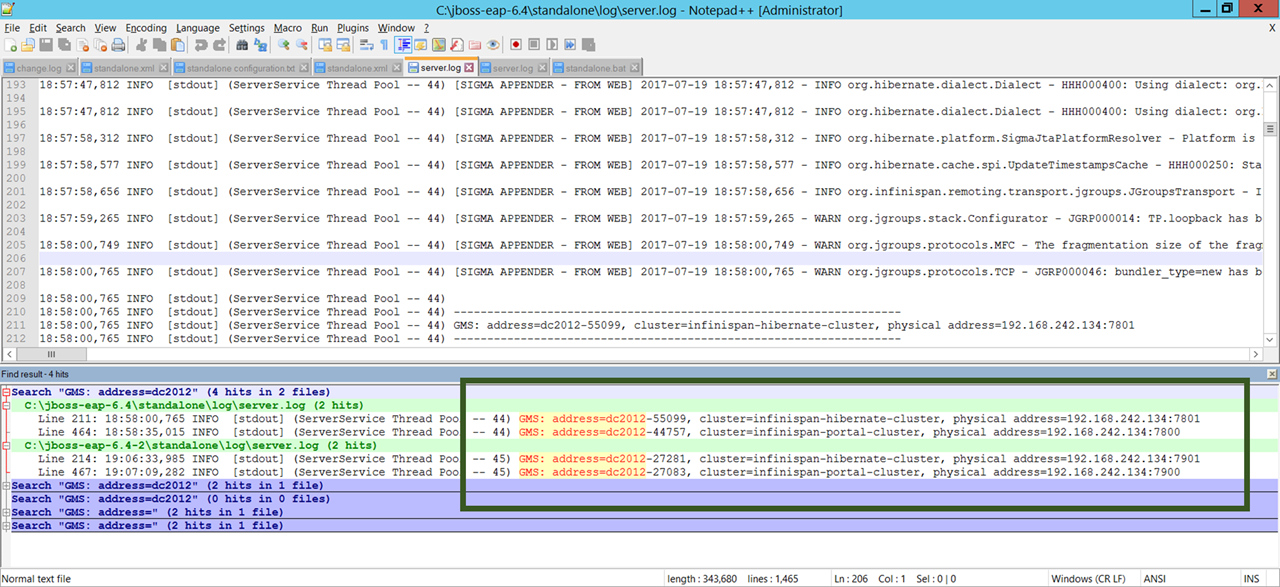The height and width of the screenshot is (587, 1280).
Task: Click the editor vertical scrollbar thumb
Action: [x=1271, y=128]
